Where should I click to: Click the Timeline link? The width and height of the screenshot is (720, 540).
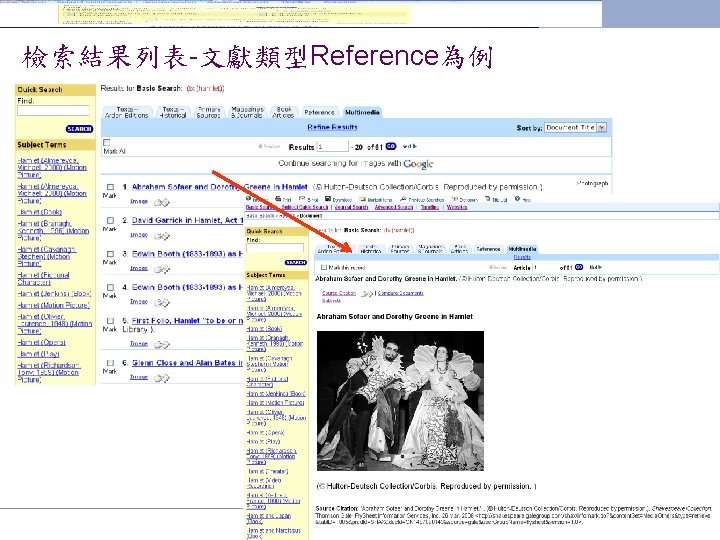430,208
